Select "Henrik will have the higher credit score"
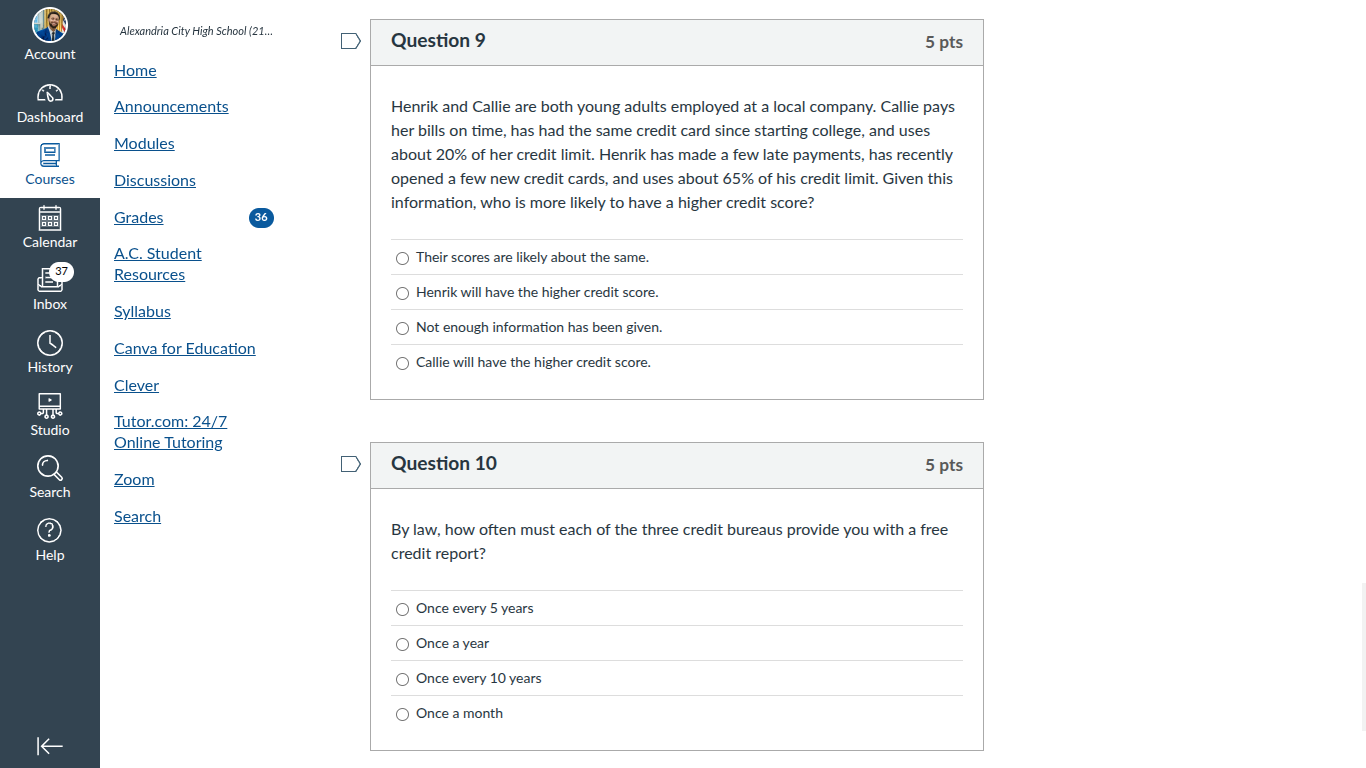This screenshot has width=1366, height=768. coord(403,293)
